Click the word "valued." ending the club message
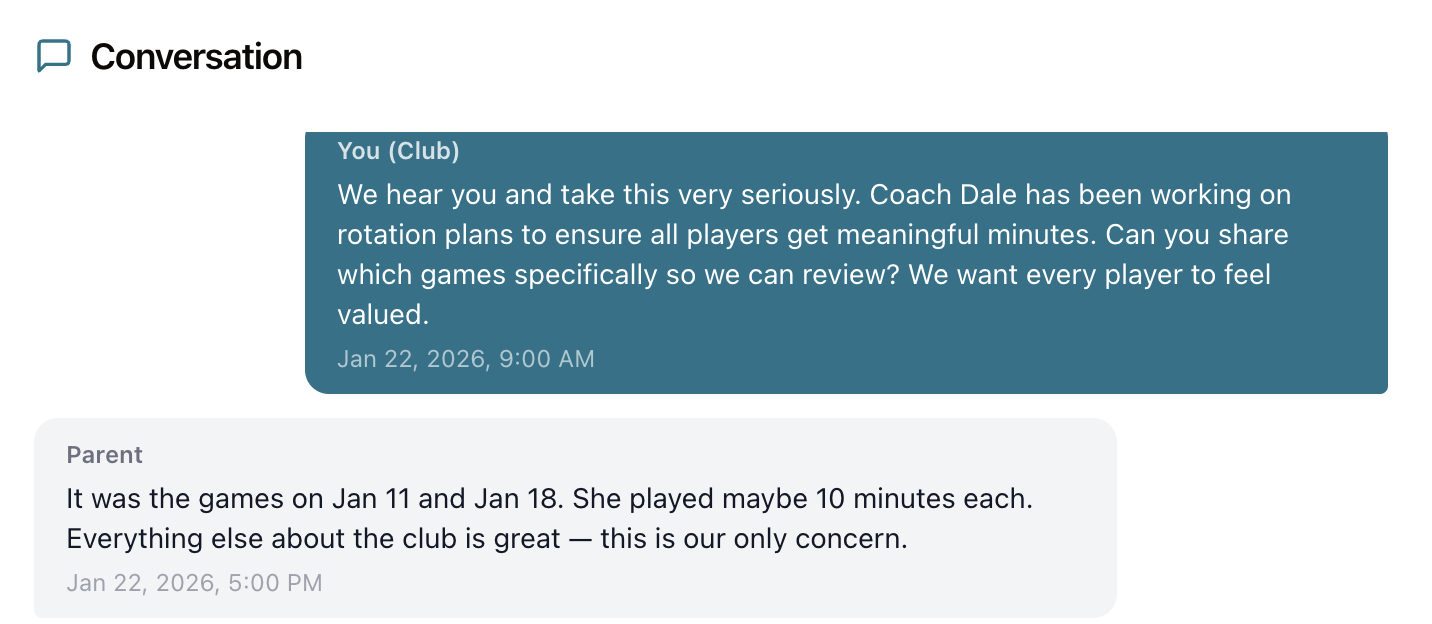Screen dimensions: 1432x624 click(383, 314)
